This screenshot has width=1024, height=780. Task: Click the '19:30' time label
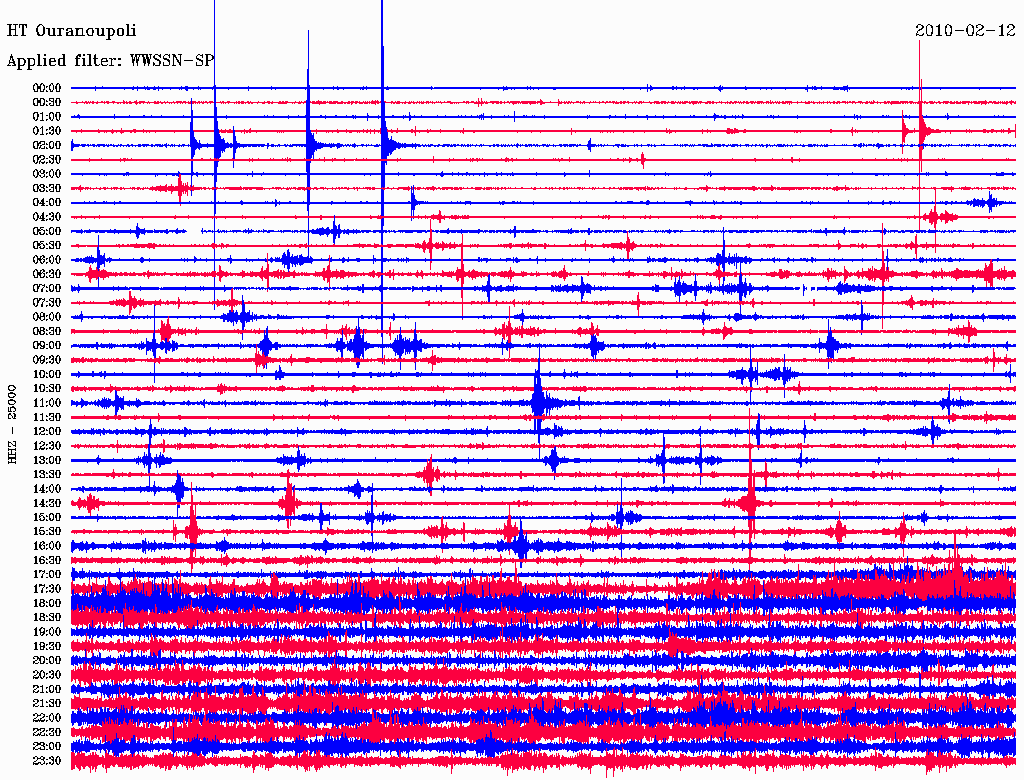(x=46, y=646)
